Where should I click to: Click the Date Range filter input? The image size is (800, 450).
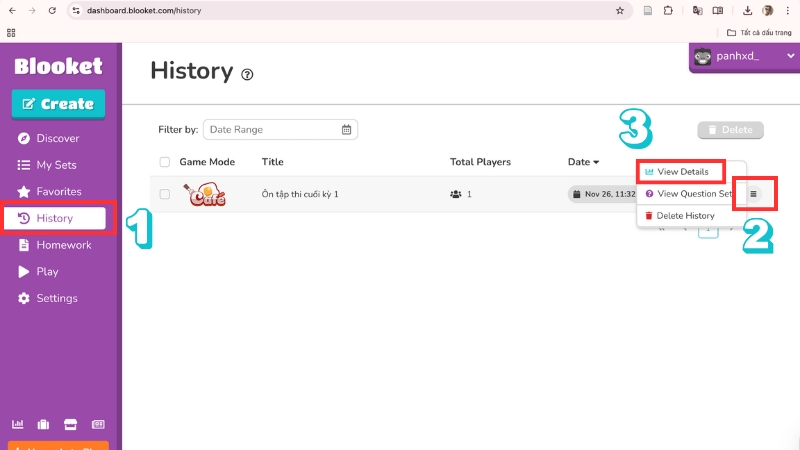[272, 129]
